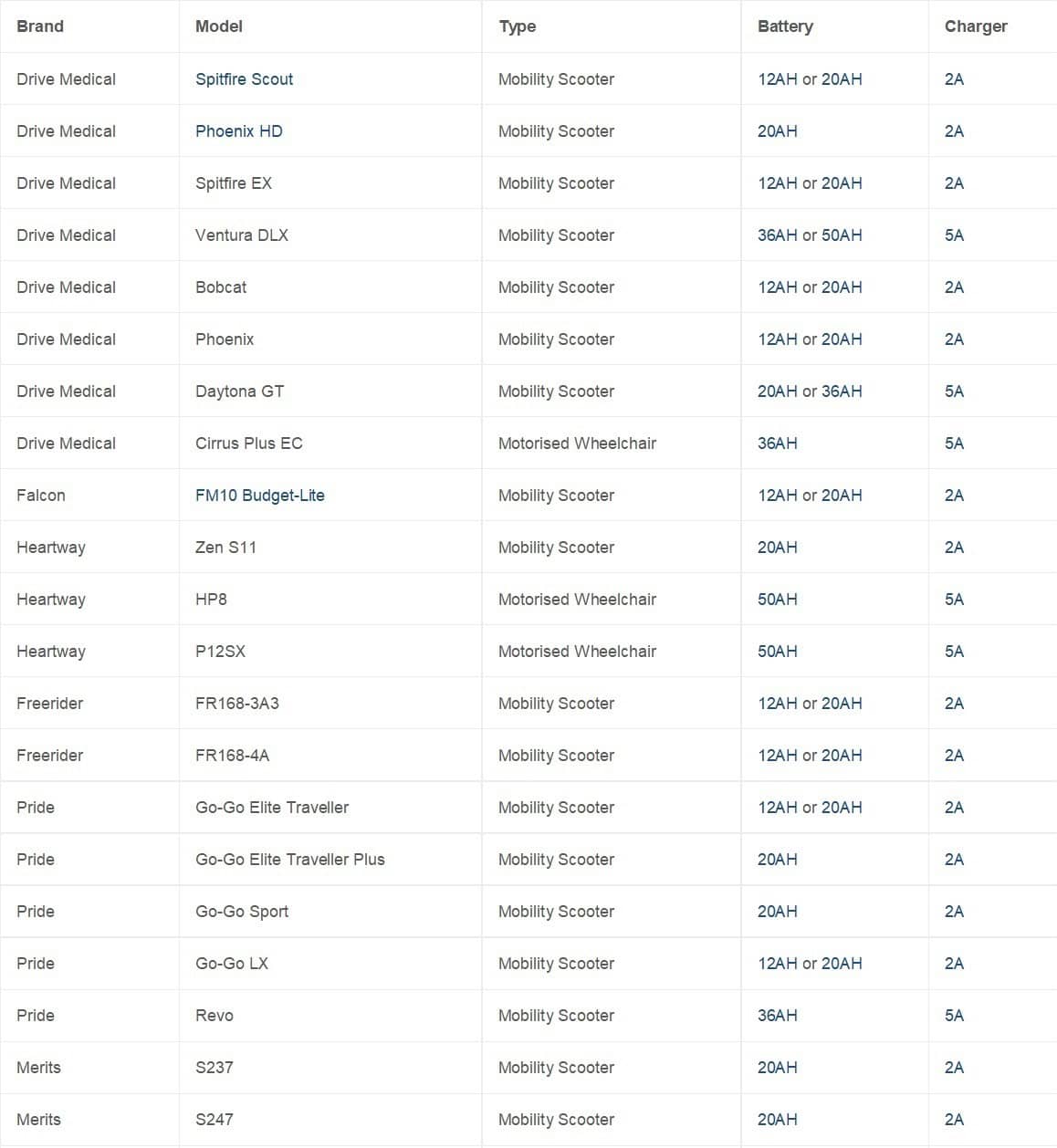Viewport: 1057px width, 1148px height.
Task: Click the 5A charger link for P12SX
Action: tap(954, 652)
